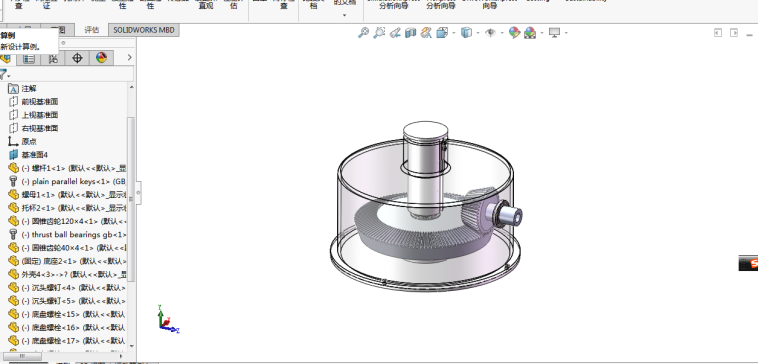Click feature tree scroll up arrow
The image size is (758, 364).
point(131,87)
